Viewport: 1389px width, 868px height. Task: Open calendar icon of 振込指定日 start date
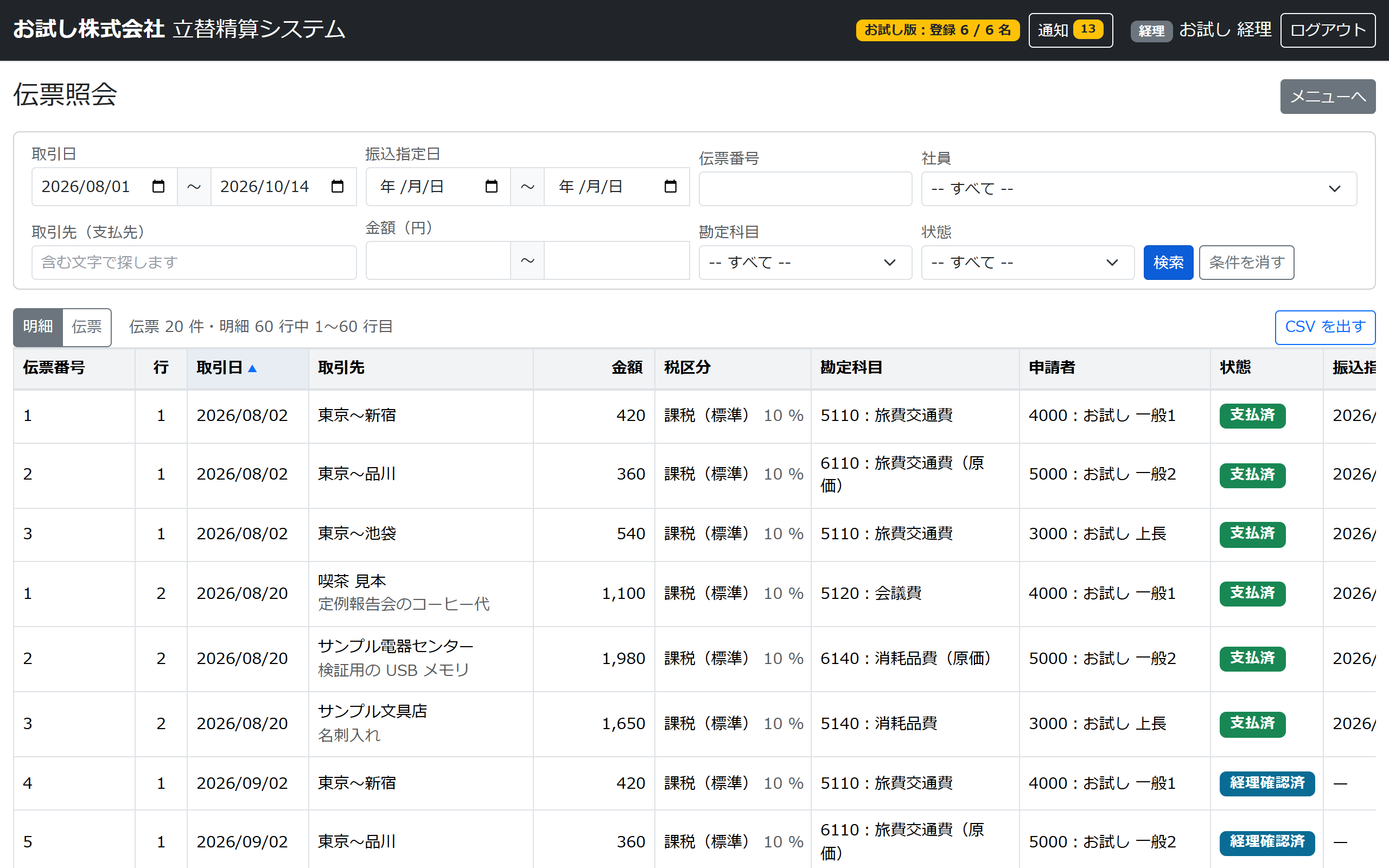point(492,186)
